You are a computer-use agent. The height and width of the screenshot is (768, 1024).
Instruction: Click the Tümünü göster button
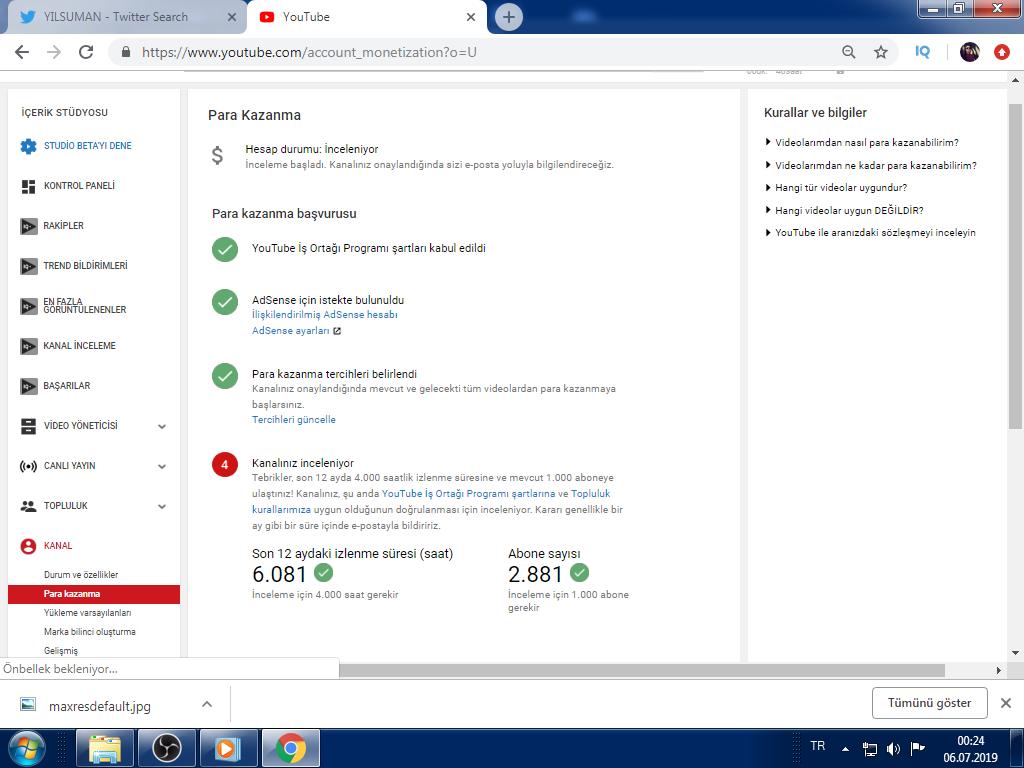(929, 703)
